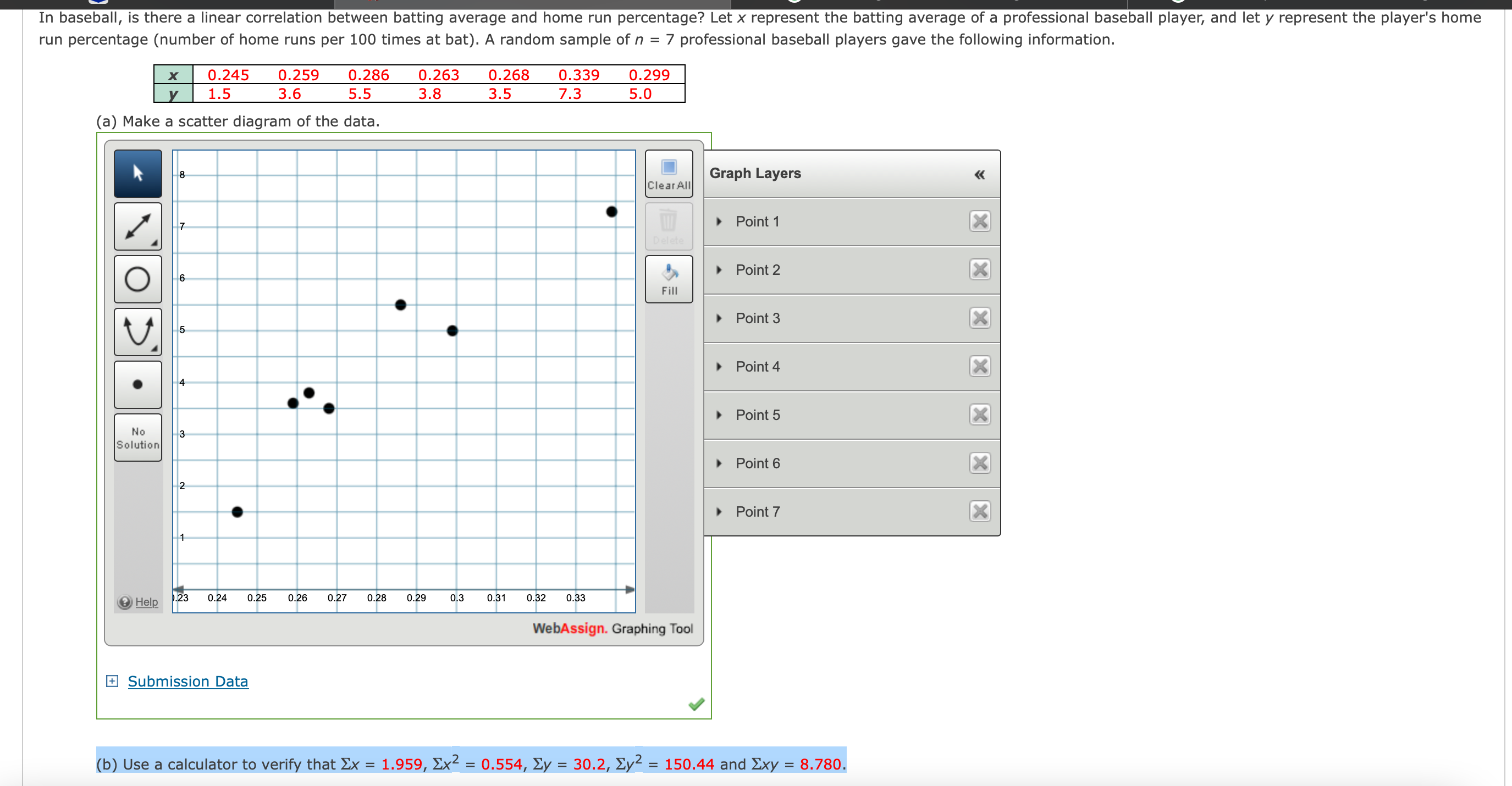Click the Graph Layers panel title
The width and height of the screenshot is (1512, 786).
(x=755, y=174)
